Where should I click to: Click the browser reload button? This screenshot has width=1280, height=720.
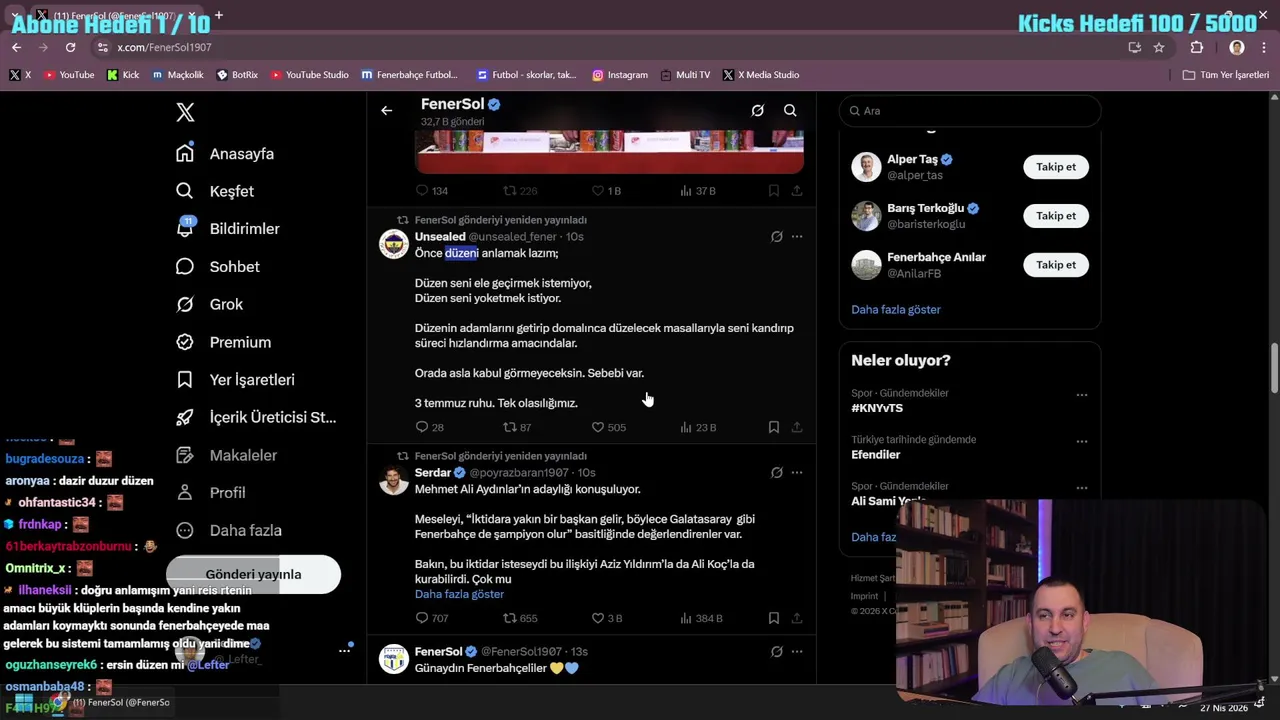click(70, 47)
